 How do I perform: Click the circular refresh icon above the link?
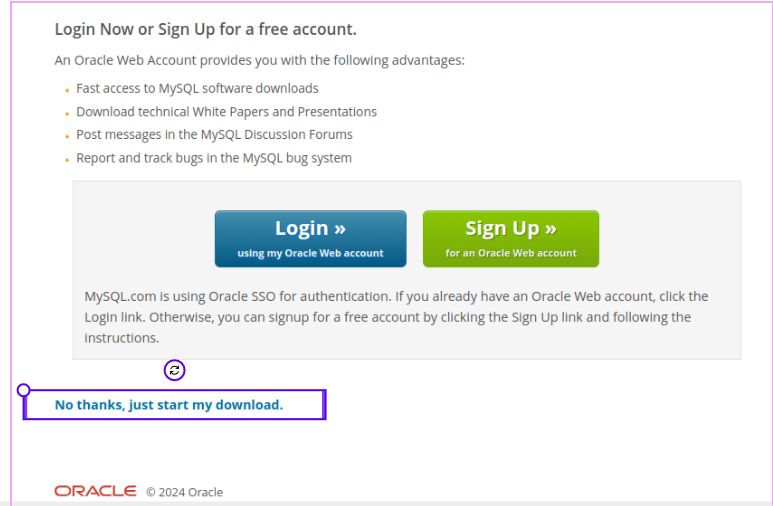coord(175,370)
